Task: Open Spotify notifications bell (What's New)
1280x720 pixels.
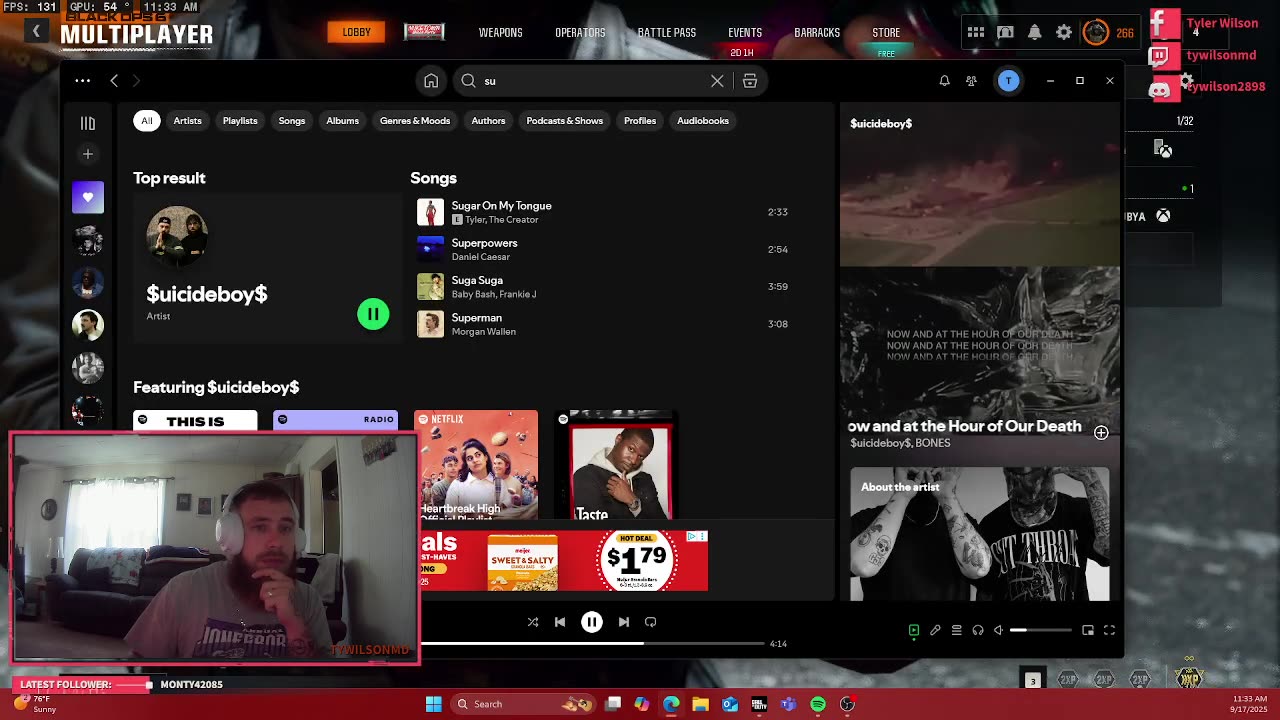Action: (944, 81)
